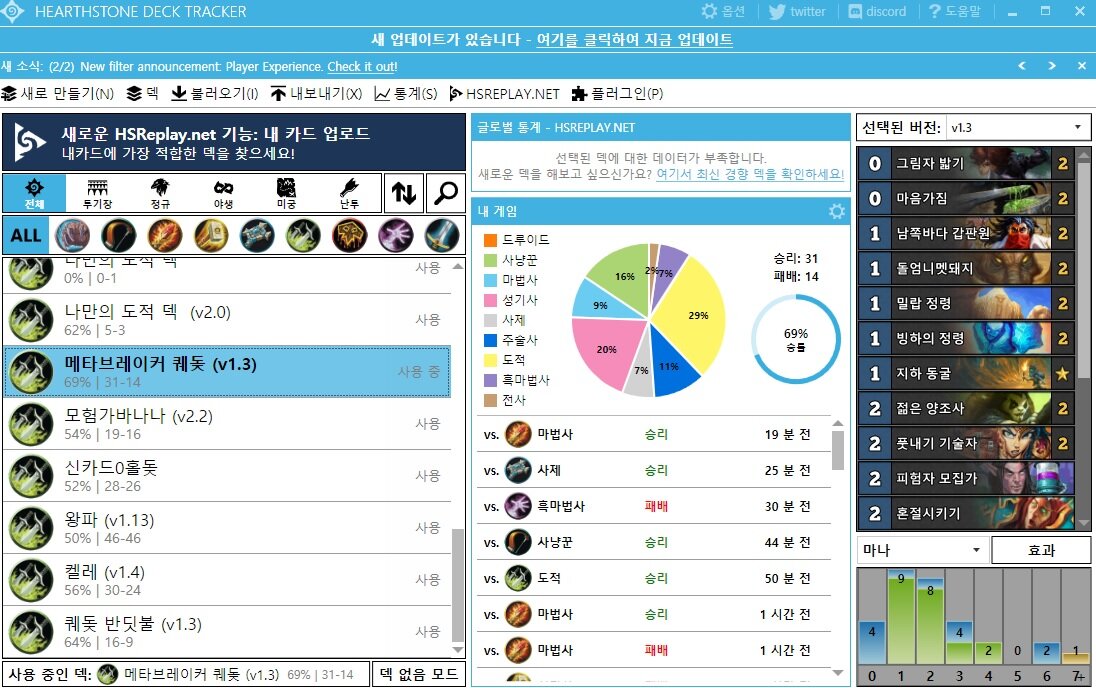Open the HSReplay.net card upload banner
The width and height of the screenshot is (1096, 688).
[x=234, y=143]
